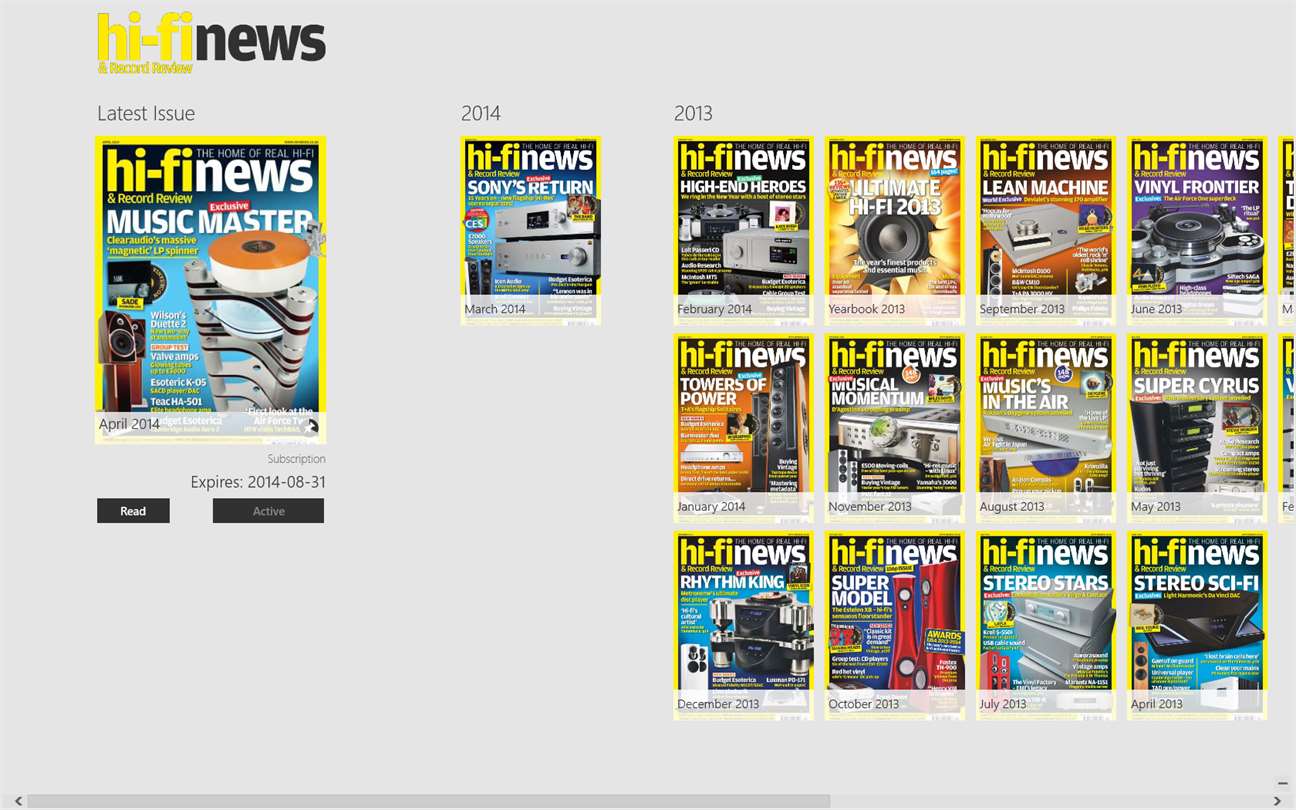Open the May 2013 issue
Screen dimensions: 1296x810
[1197, 428]
